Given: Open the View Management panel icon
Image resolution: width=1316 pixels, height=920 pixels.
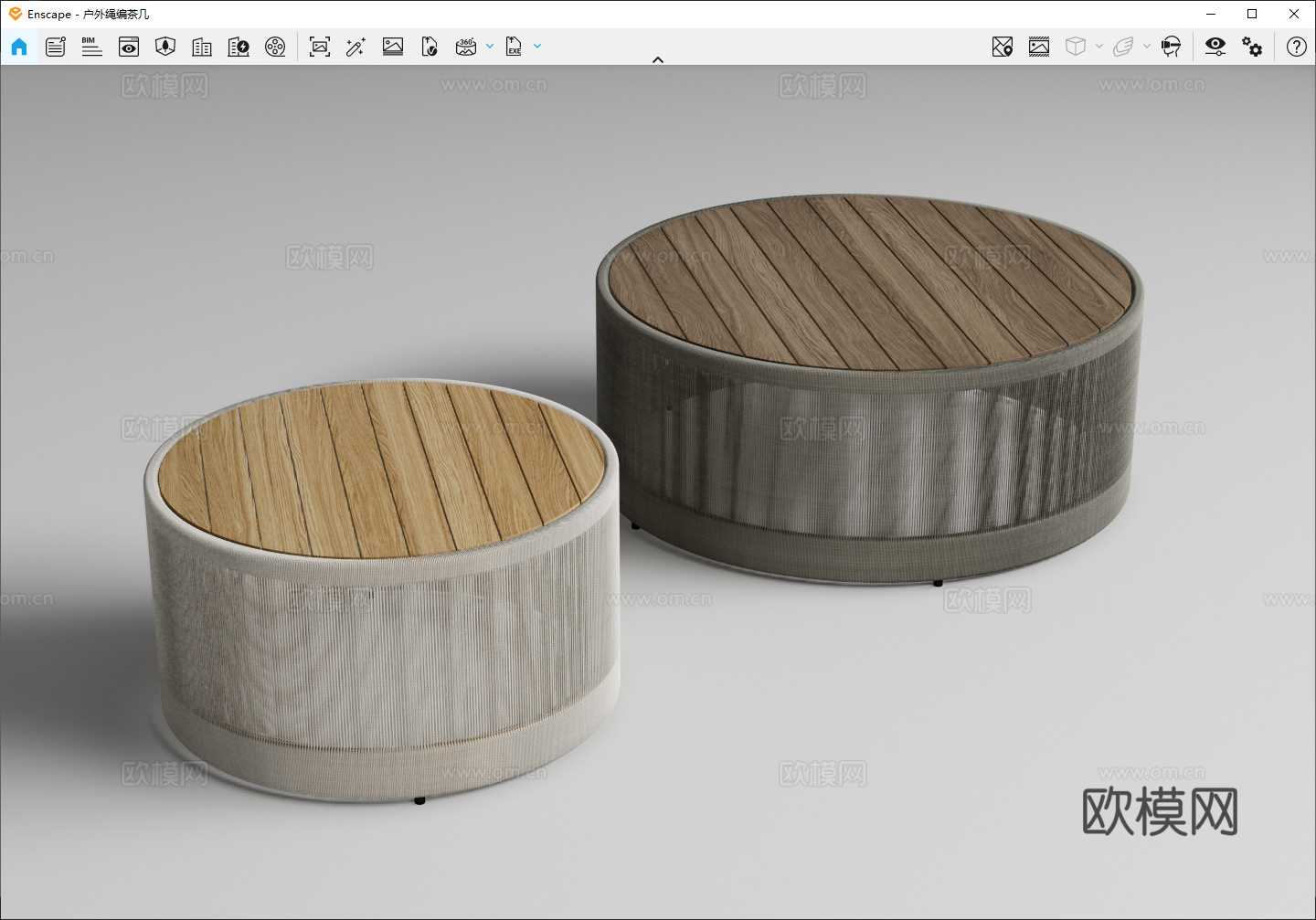Looking at the screenshot, I should [x=56, y=47].
